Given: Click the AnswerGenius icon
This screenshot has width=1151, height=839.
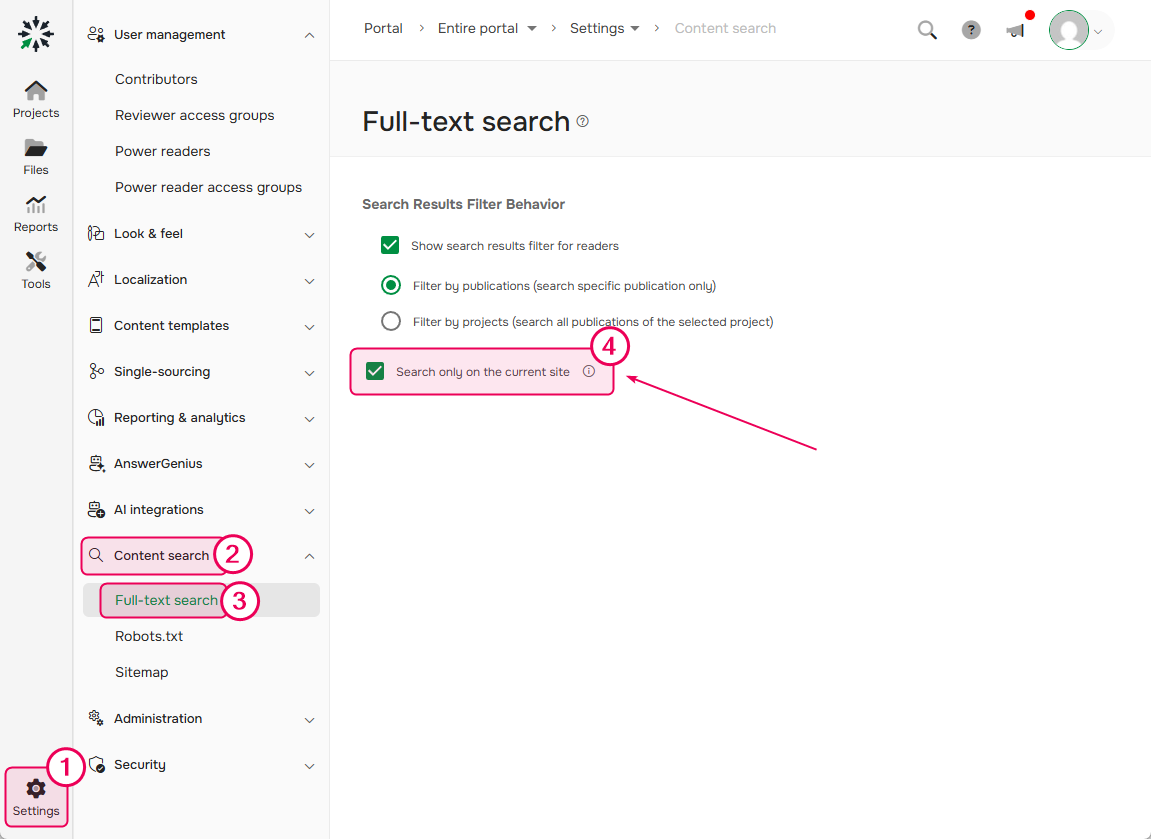Looking at the screenshot, I should (x=95, y=463).
